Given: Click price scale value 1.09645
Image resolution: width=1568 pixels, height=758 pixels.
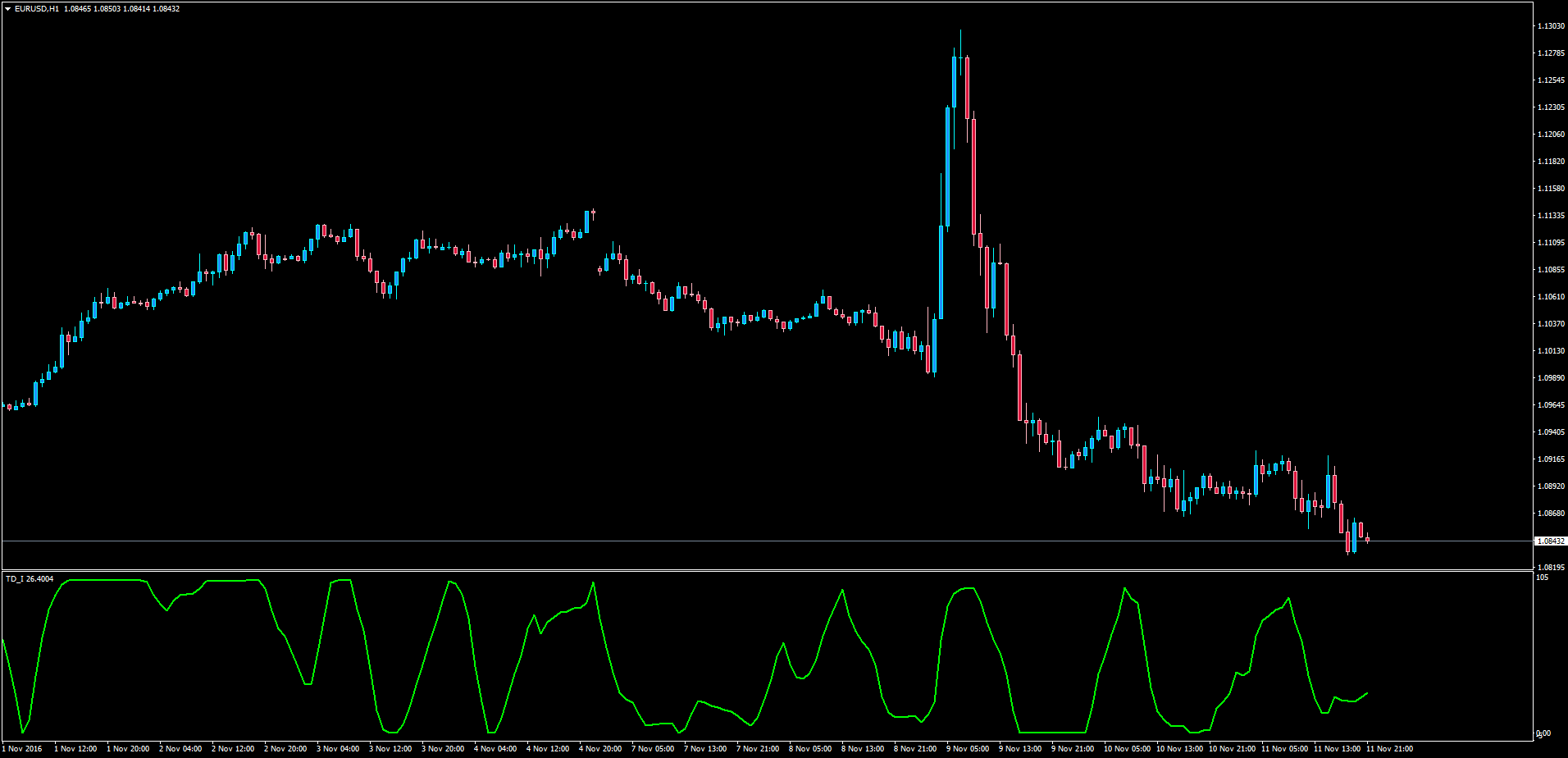Looking at the screenshot, I should tap(1552, 405).
